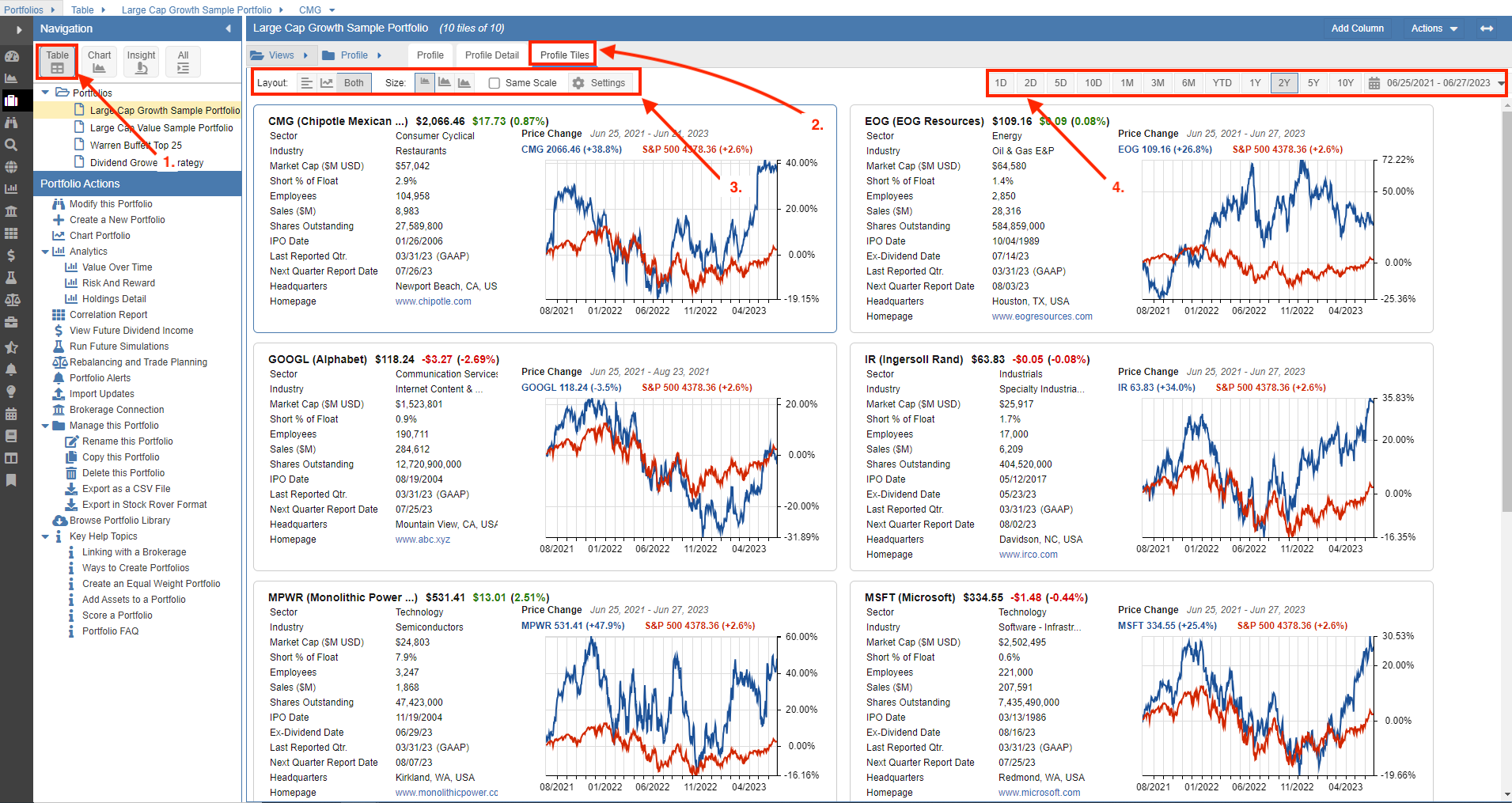Switch to the Profile tab

(x=430, y=55)
